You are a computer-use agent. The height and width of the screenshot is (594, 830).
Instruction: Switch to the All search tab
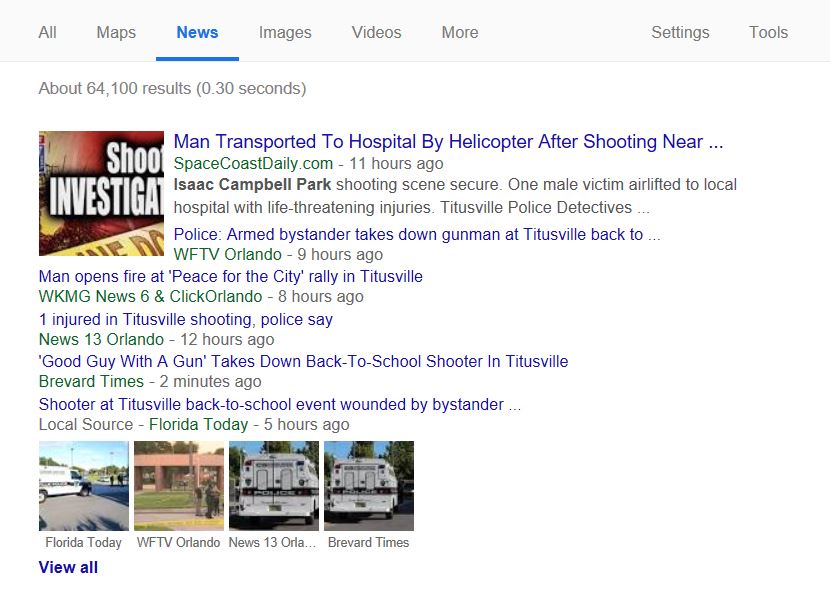[47, 32]
